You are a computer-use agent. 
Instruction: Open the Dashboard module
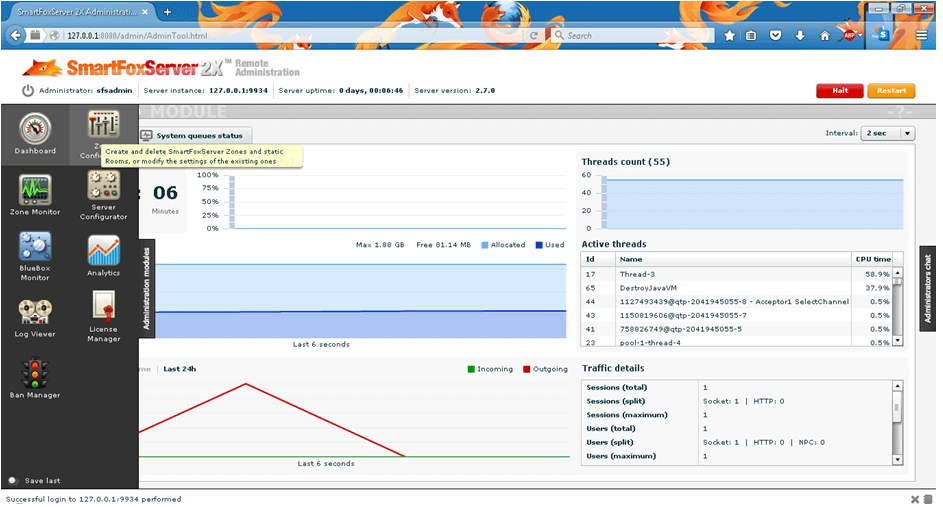tap(35, 134)
